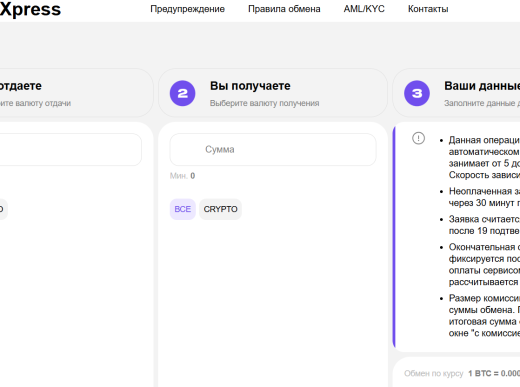Viewport: 520px width, 387px height.
Task: Click the Обмен по курсу 1 BTC text
Action: [462, 373]
